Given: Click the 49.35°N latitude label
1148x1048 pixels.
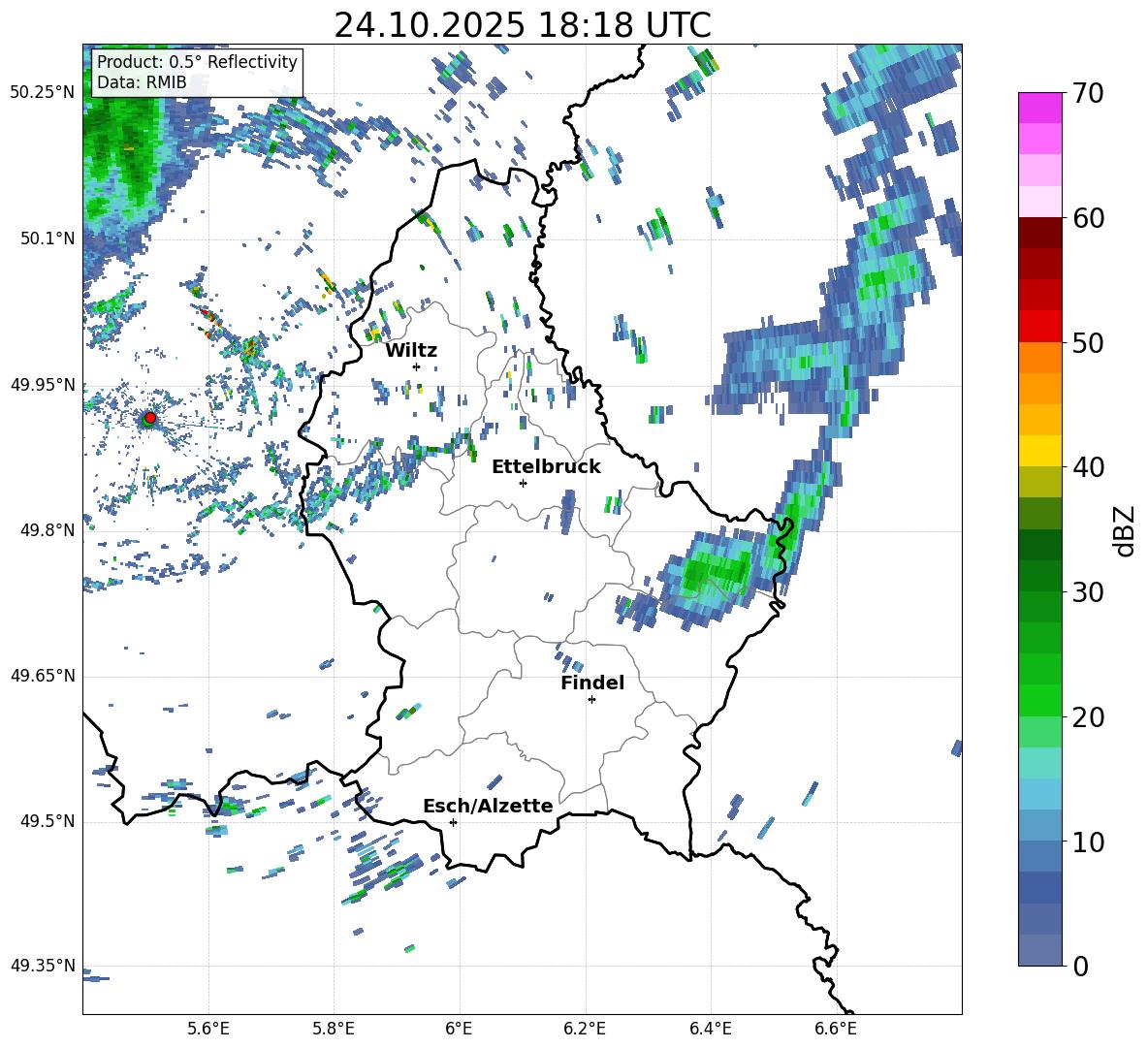Looking at the screenshot, I should (43, 966).
